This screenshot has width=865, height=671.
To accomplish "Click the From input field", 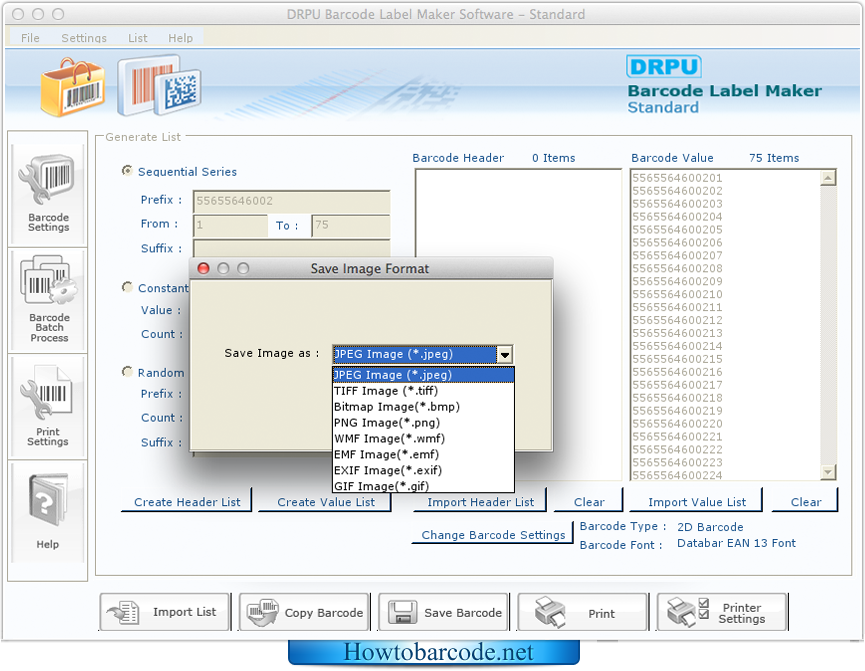I will [231, 225].
